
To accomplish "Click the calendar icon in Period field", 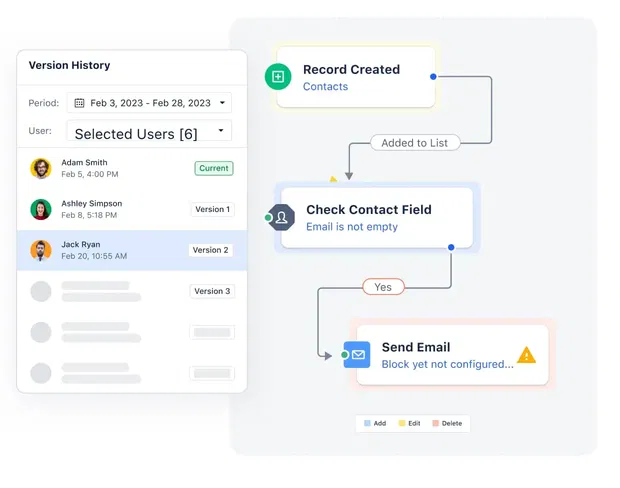I will [79, 103].
